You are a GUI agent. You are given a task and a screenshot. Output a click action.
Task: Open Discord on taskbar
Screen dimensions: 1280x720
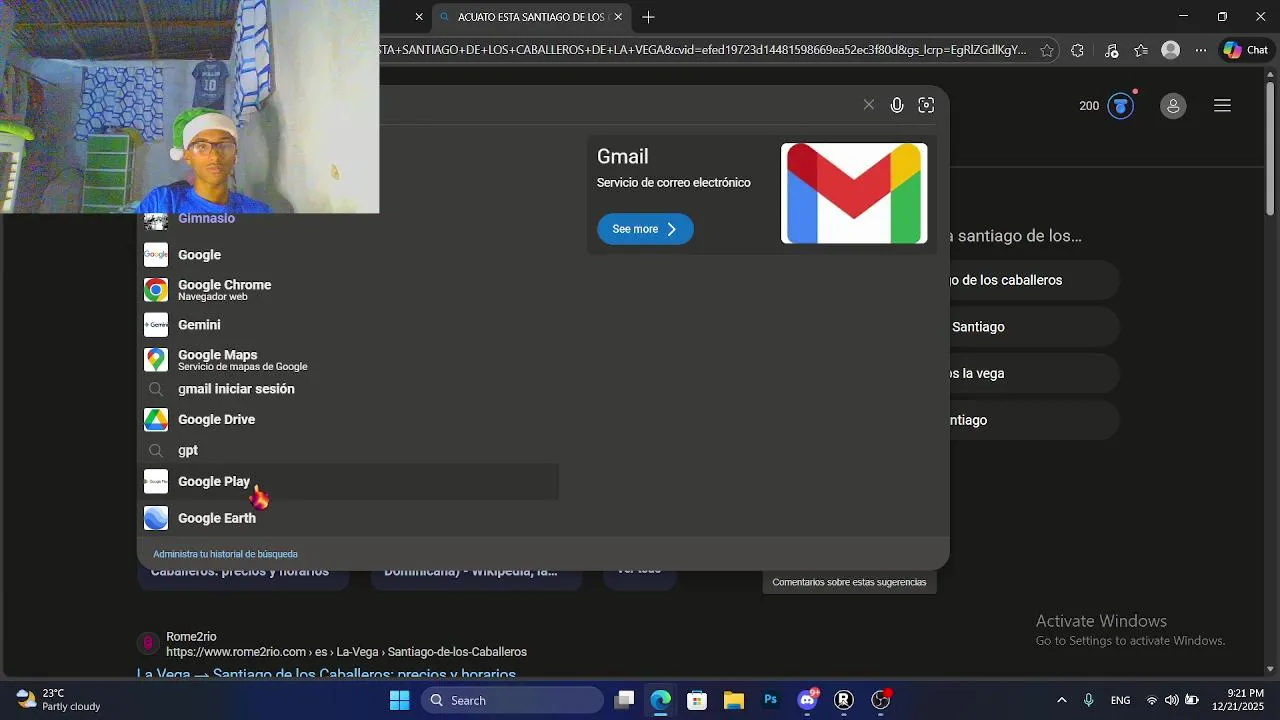[x=807, y=700]
